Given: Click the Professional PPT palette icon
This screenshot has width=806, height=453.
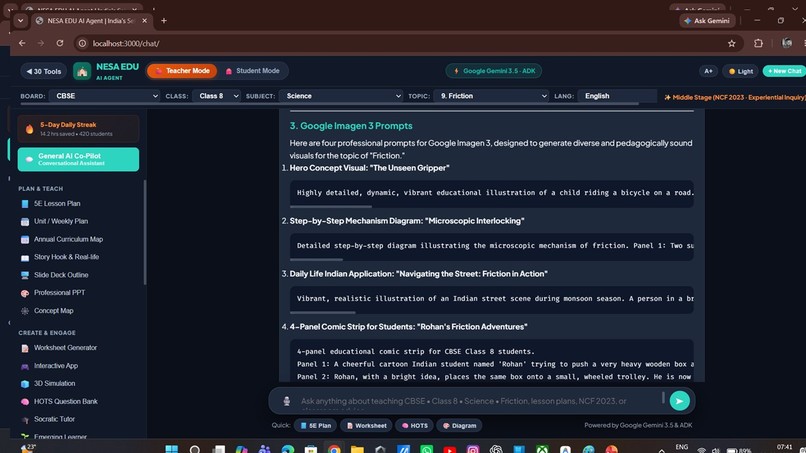Looking at the screenshot, I should point(25,293).
